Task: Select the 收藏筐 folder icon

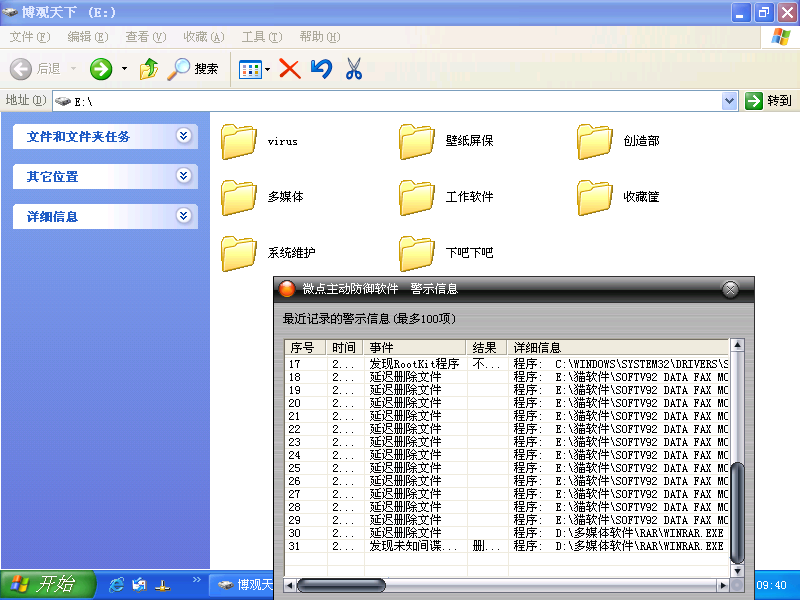Action: point(594,197)
